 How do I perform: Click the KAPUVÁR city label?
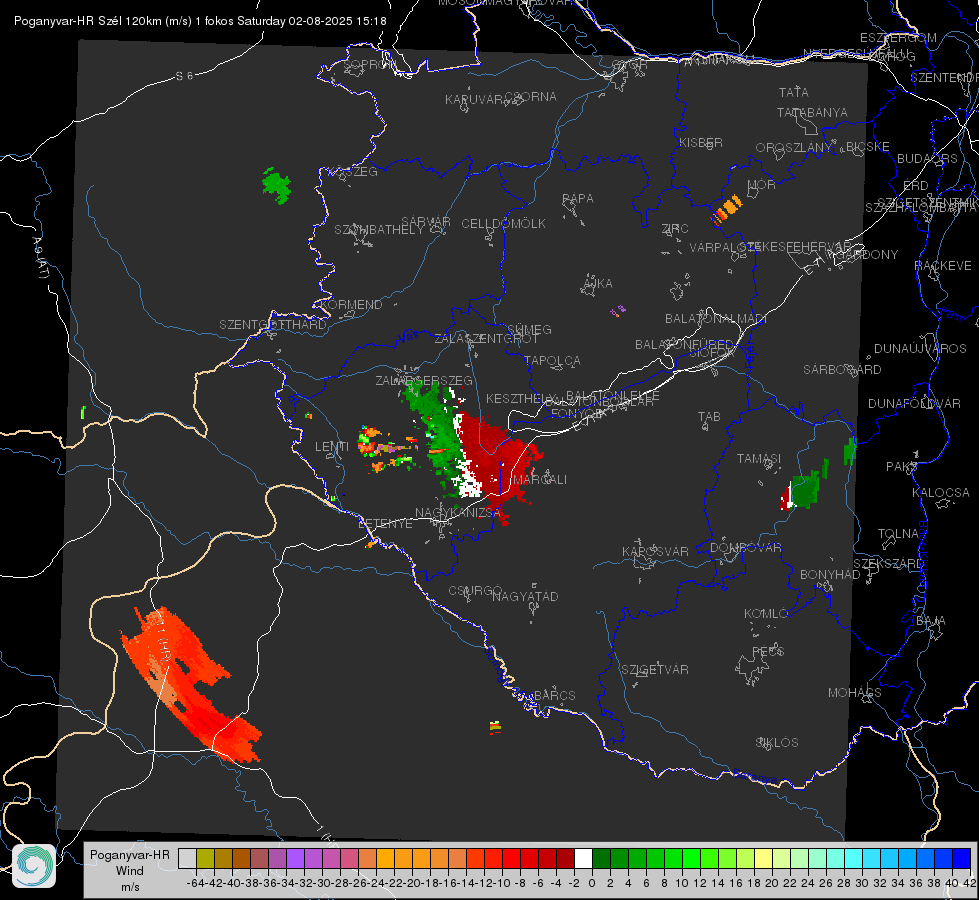tap(475, 100)
